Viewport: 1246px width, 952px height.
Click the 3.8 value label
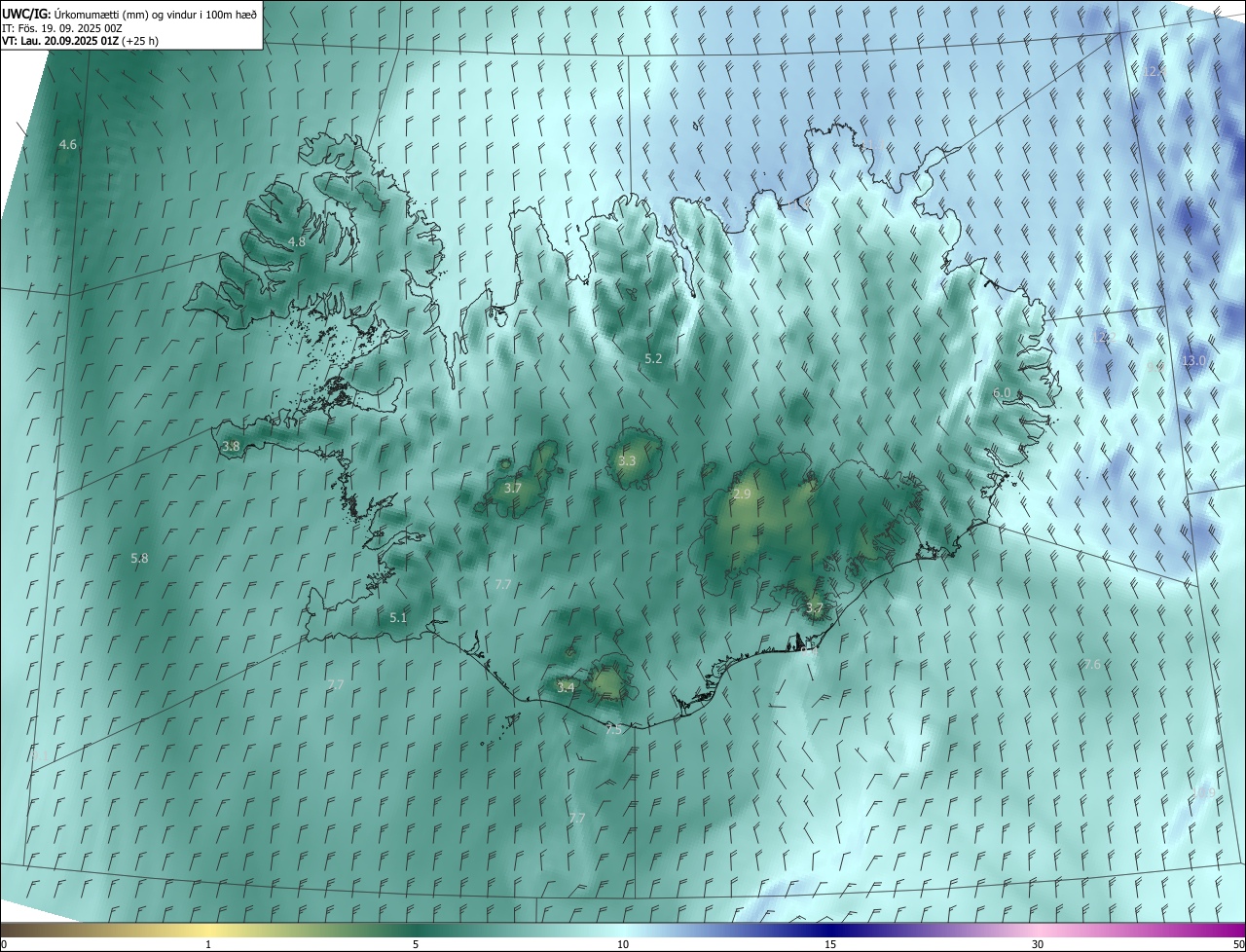click(231, 446)
